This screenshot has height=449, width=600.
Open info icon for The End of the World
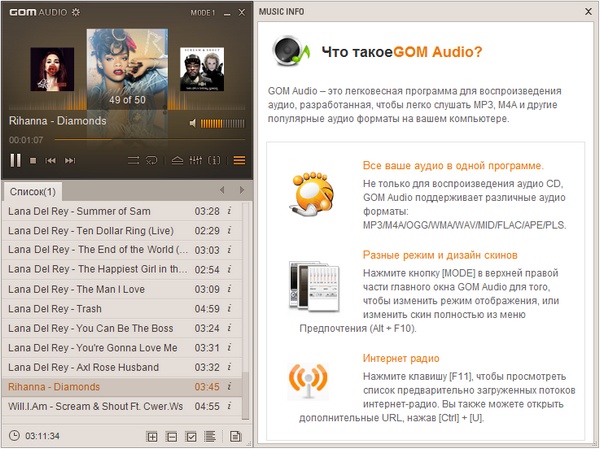point(230,250)
